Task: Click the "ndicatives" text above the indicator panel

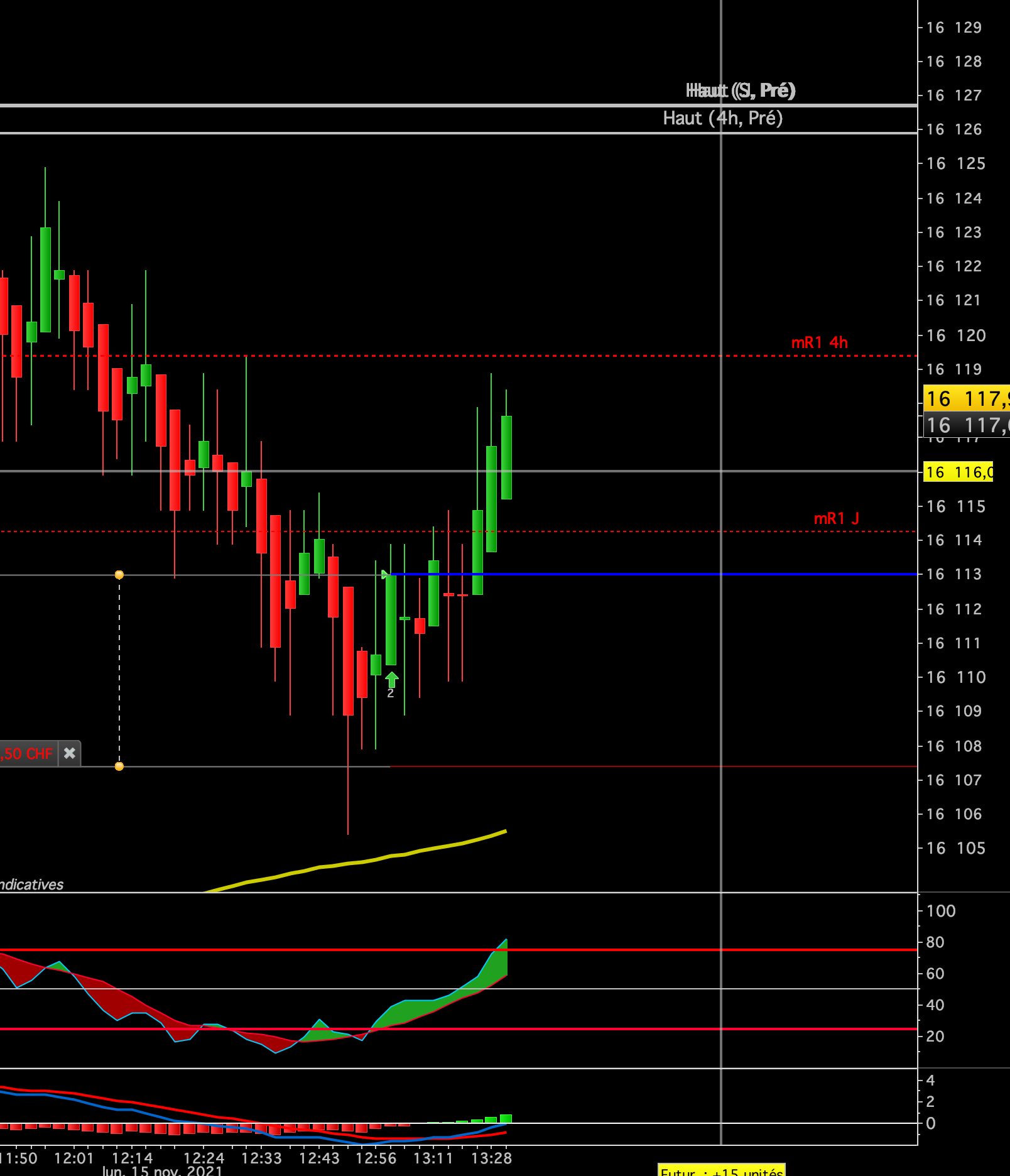Action: (x=32, y=885)
